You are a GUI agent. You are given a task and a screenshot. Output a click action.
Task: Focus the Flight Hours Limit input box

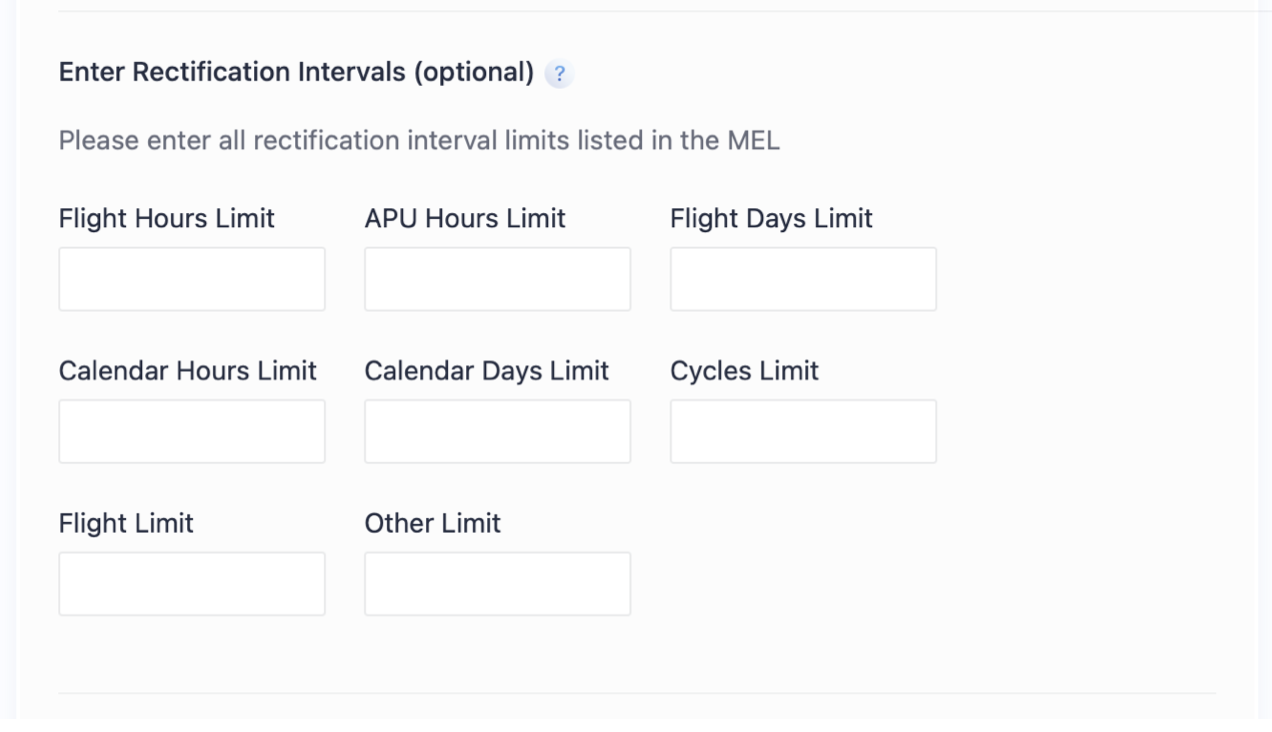(192, 279)
